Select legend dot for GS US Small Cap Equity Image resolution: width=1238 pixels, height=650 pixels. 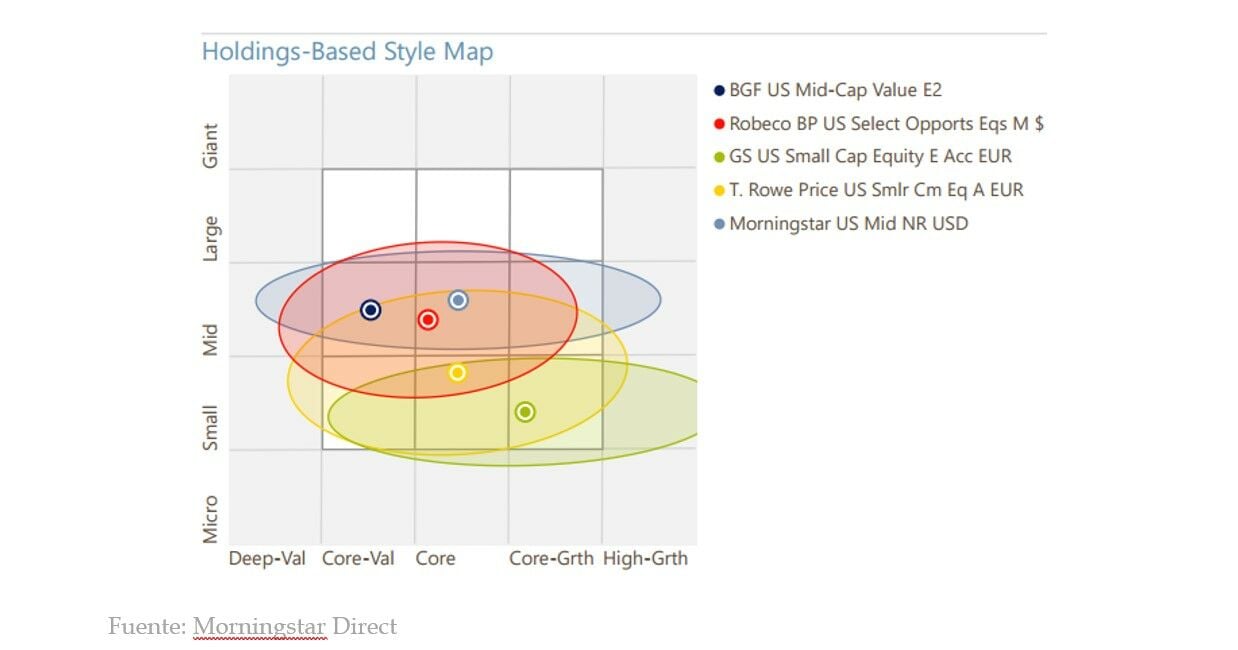(x=719, y=157)
